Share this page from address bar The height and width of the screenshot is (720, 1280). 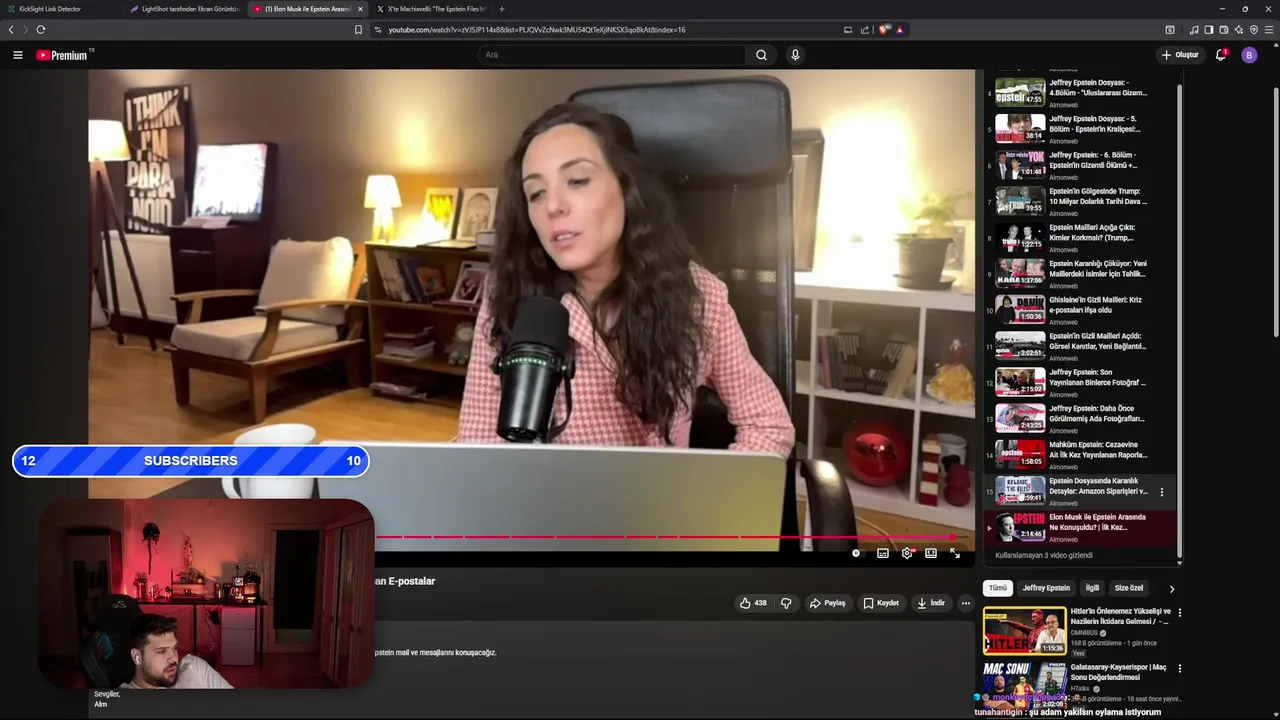pos(865,30)
